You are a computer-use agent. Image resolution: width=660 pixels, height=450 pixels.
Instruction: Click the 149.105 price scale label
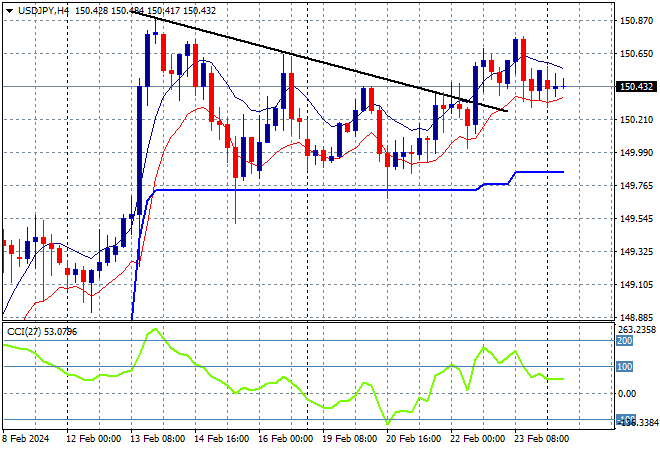click(x=636, y=285)
